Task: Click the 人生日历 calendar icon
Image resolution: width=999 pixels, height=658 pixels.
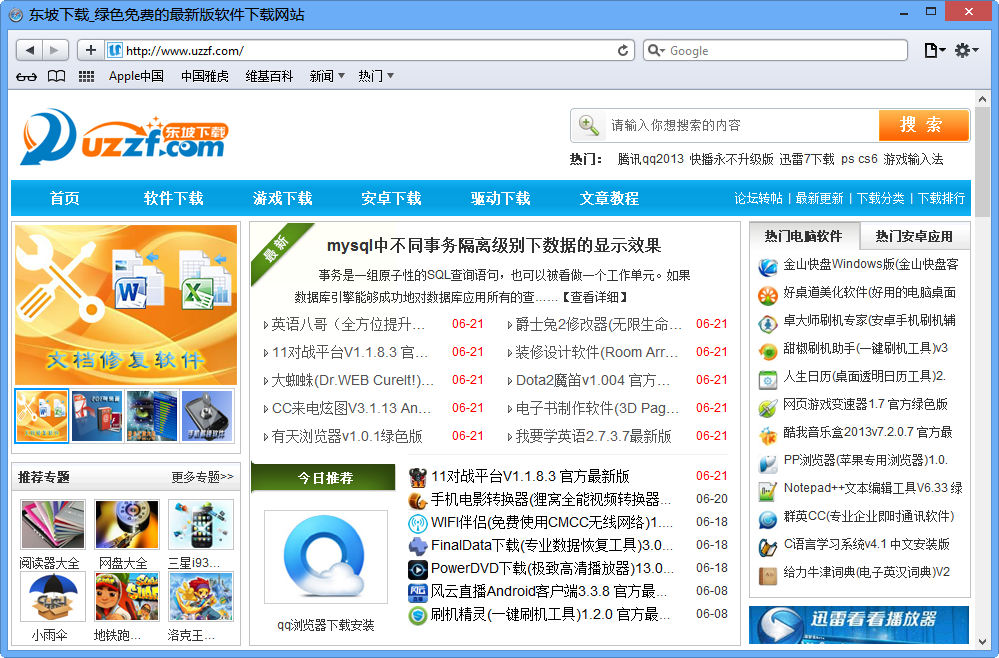Action: coord(768,380)
